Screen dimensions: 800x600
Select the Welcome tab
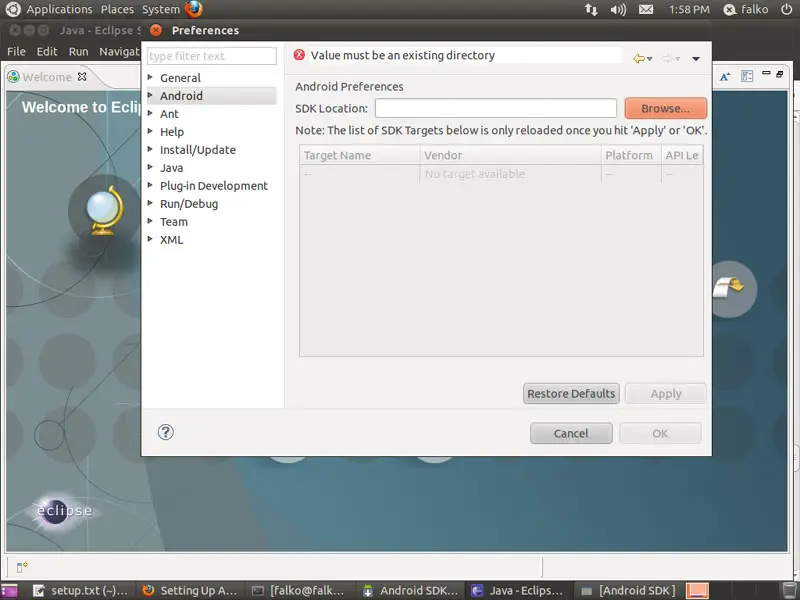click(47, 77)
